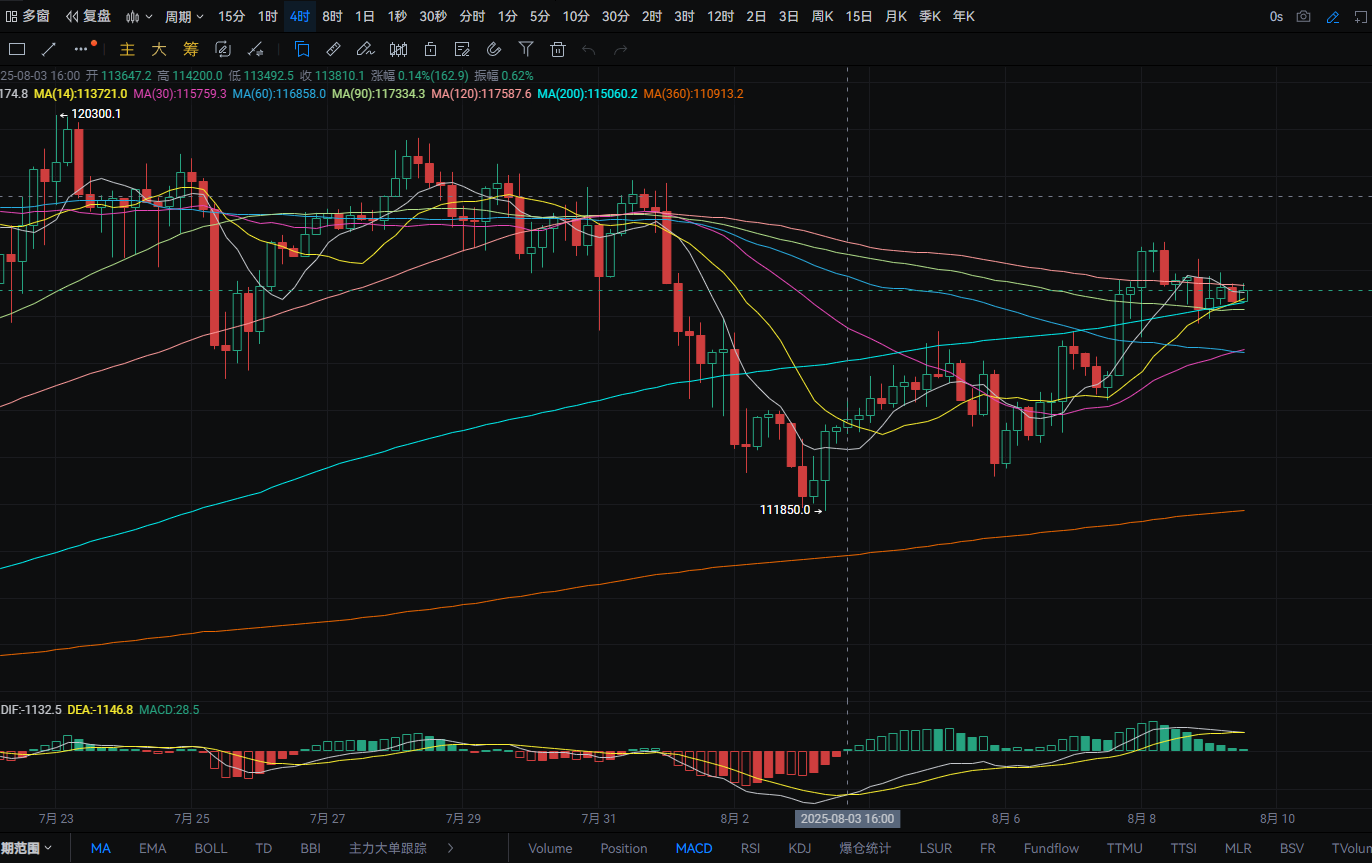Click the 111850.0 low price marker
Viewport: 1372px width, 863px height.
(x=785, y=510)
